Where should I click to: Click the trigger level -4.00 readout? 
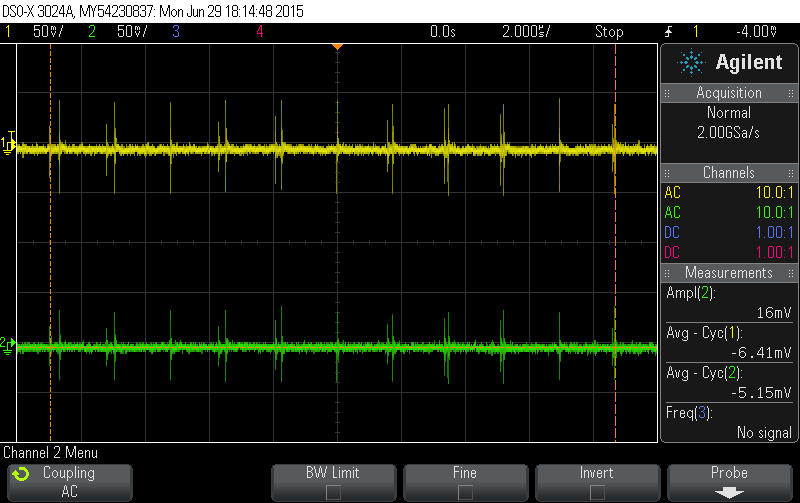click(x=757, y=32)
